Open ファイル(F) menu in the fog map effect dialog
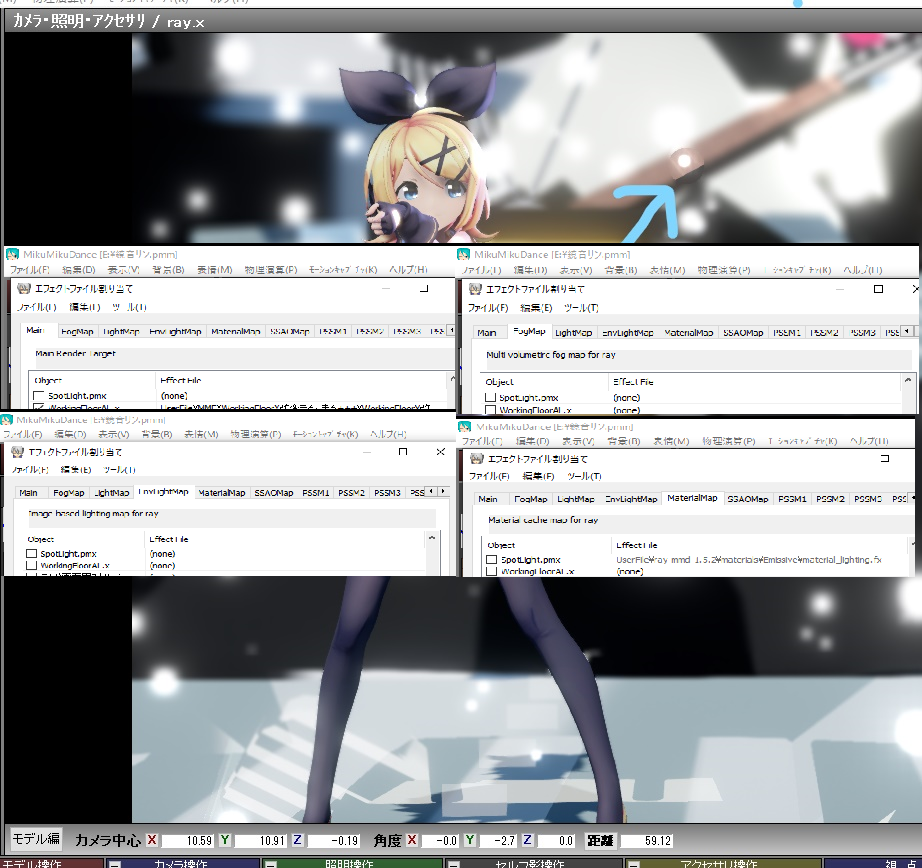This screenshot has height=868, width=922. click(x=488, y=308)
